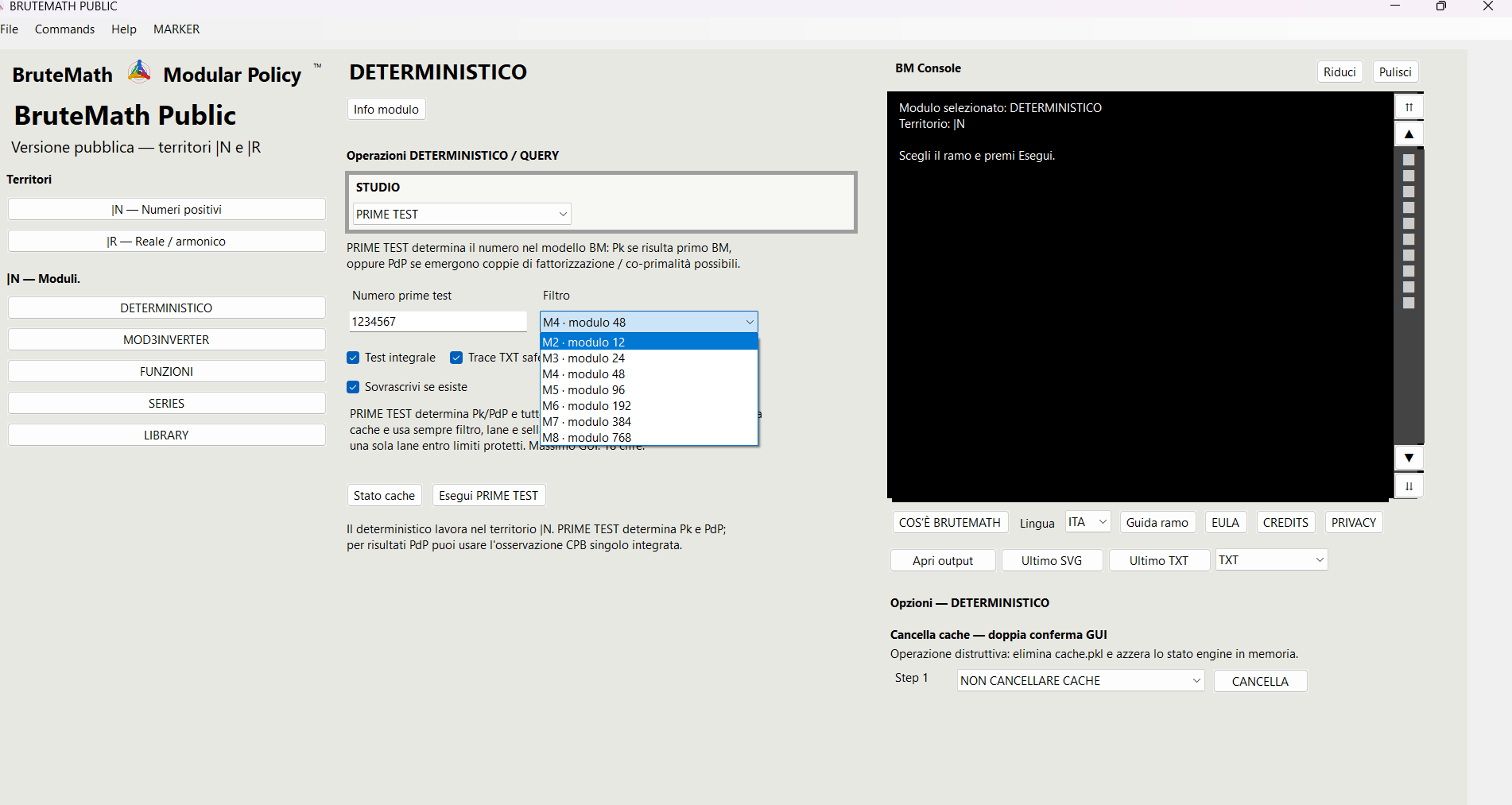Viewport: 1512px width, 805px height.
Task: Click Apri output button
Action: point(943,560)
